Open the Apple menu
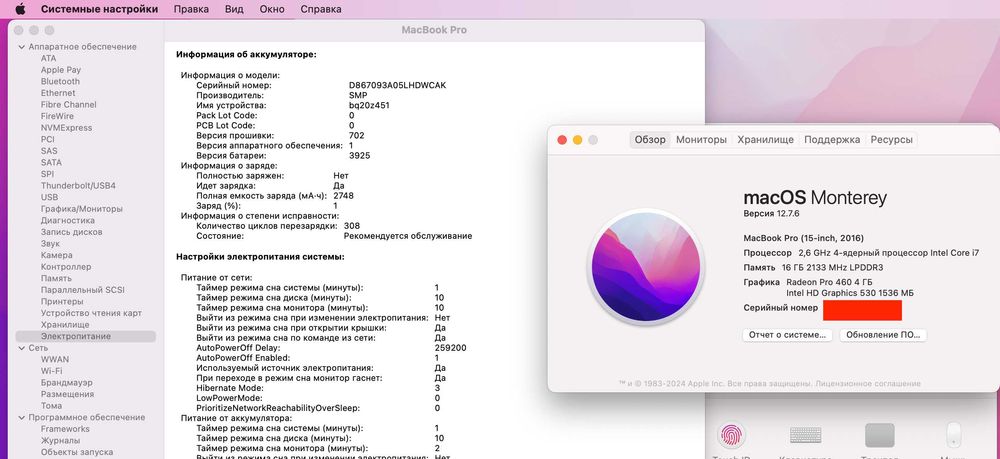This screenshot has width=1000, height=459. click(x=20, y=9)
